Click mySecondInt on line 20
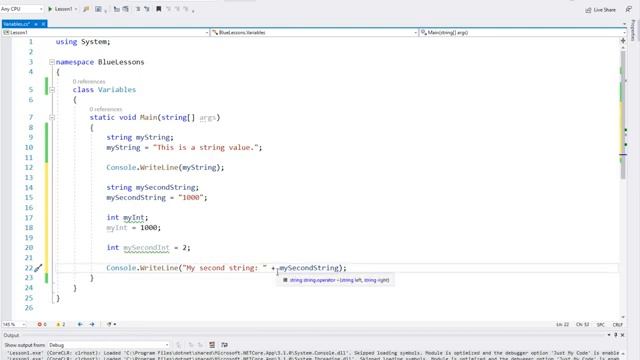The height and width of the screenshot is (360, 640). point(146,248)
